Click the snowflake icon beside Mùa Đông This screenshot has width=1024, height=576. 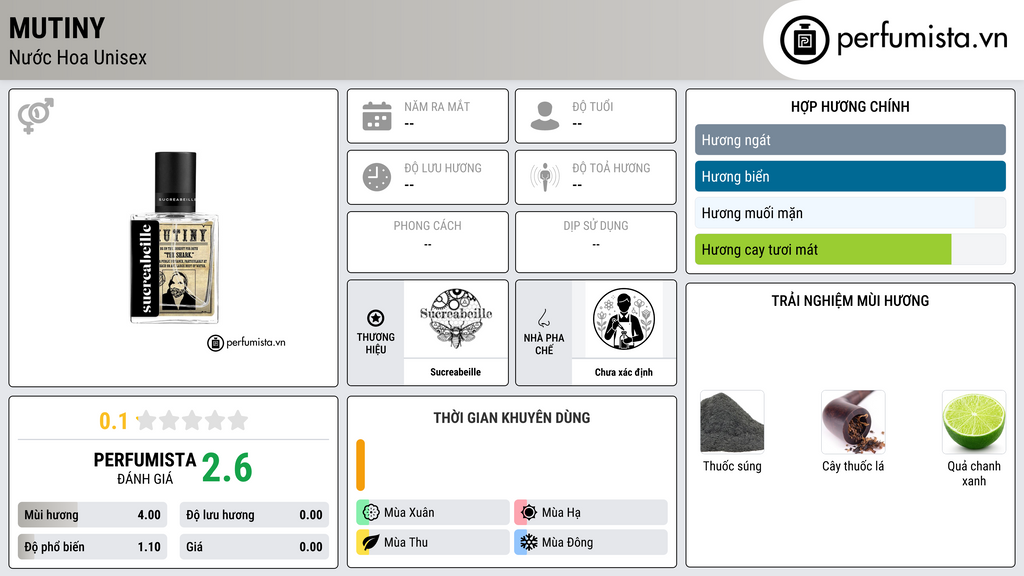(529, 542)
